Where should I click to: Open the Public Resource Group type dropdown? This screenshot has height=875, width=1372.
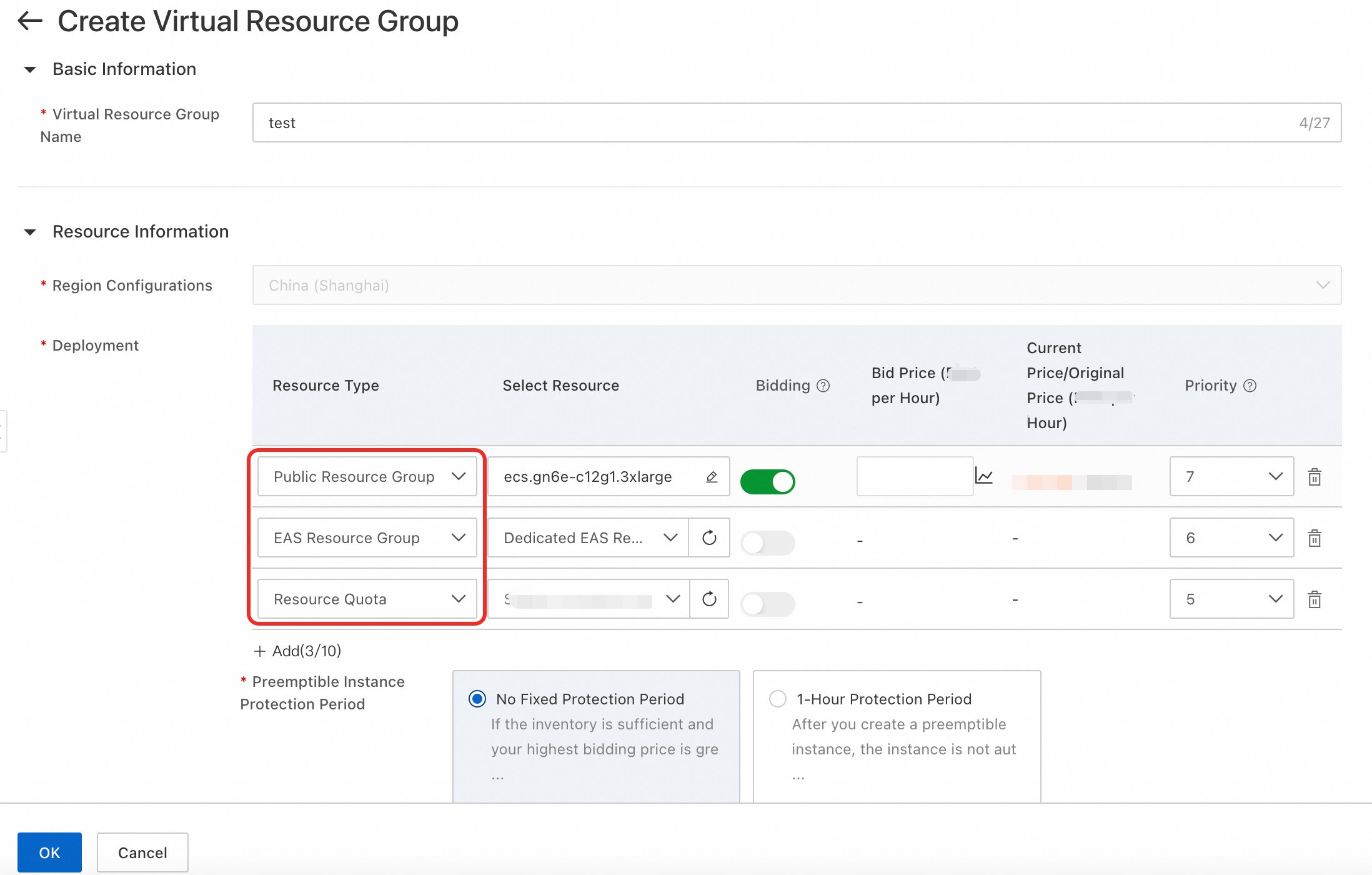(x=367, y=477)
